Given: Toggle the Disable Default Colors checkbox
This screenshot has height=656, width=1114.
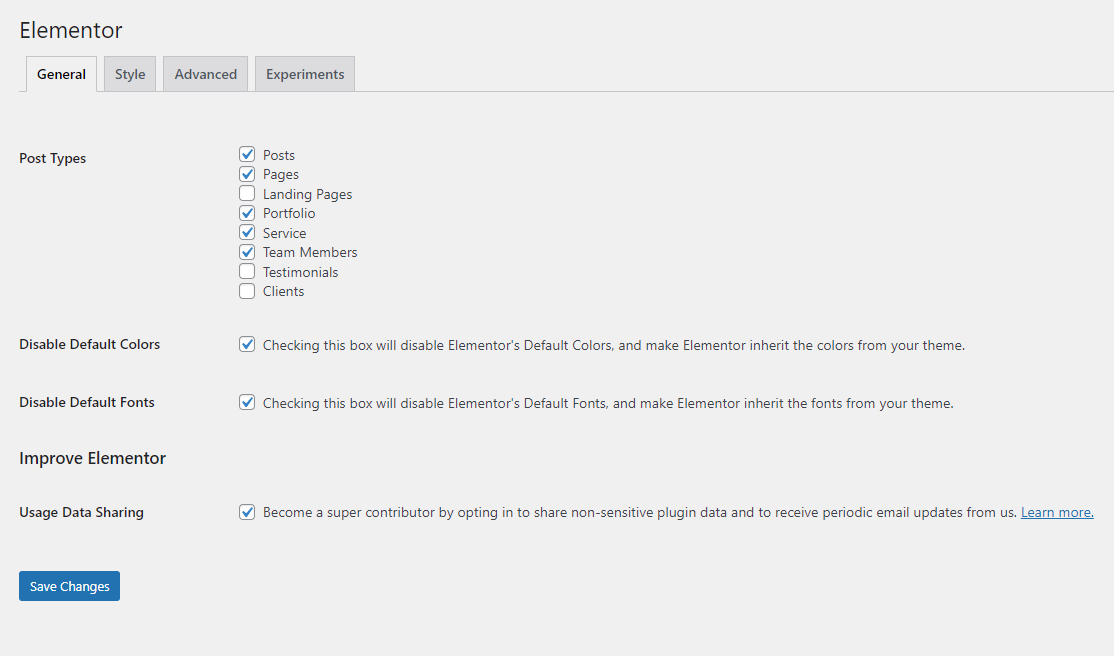Looking at the screenshot, I should tap(247, 345).
